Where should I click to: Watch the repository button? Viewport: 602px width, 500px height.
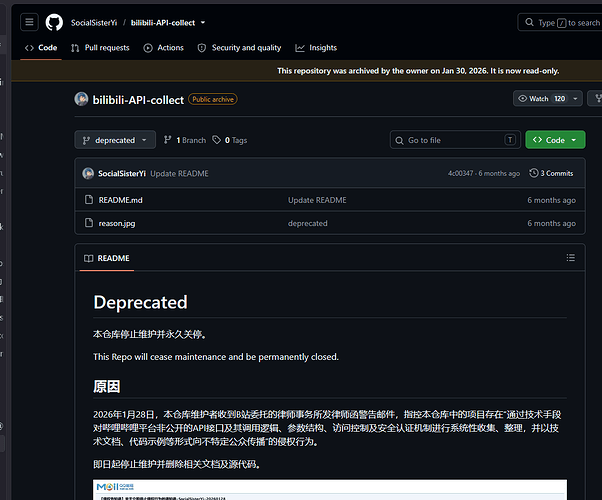541,99
